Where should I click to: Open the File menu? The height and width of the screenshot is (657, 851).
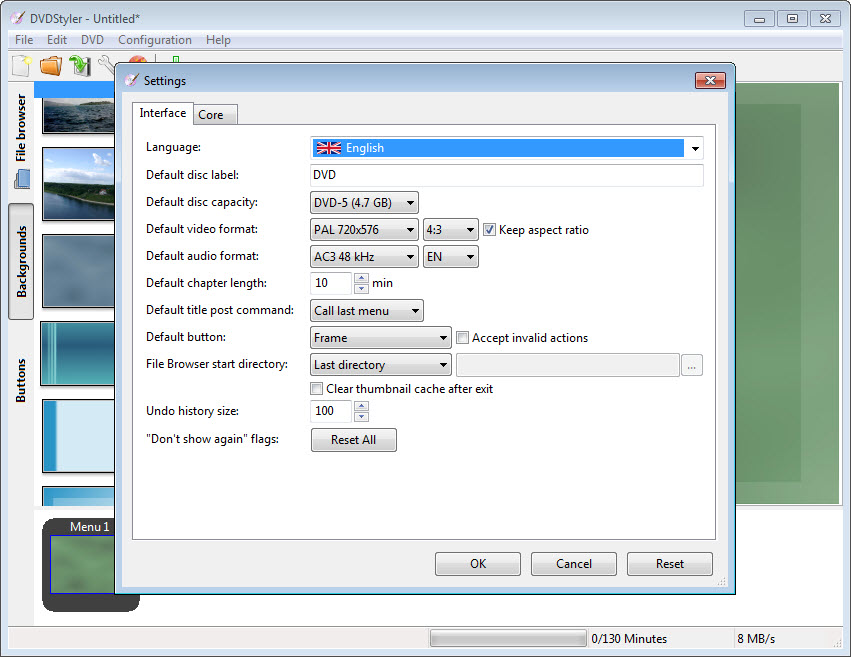(x=24, y=40)
